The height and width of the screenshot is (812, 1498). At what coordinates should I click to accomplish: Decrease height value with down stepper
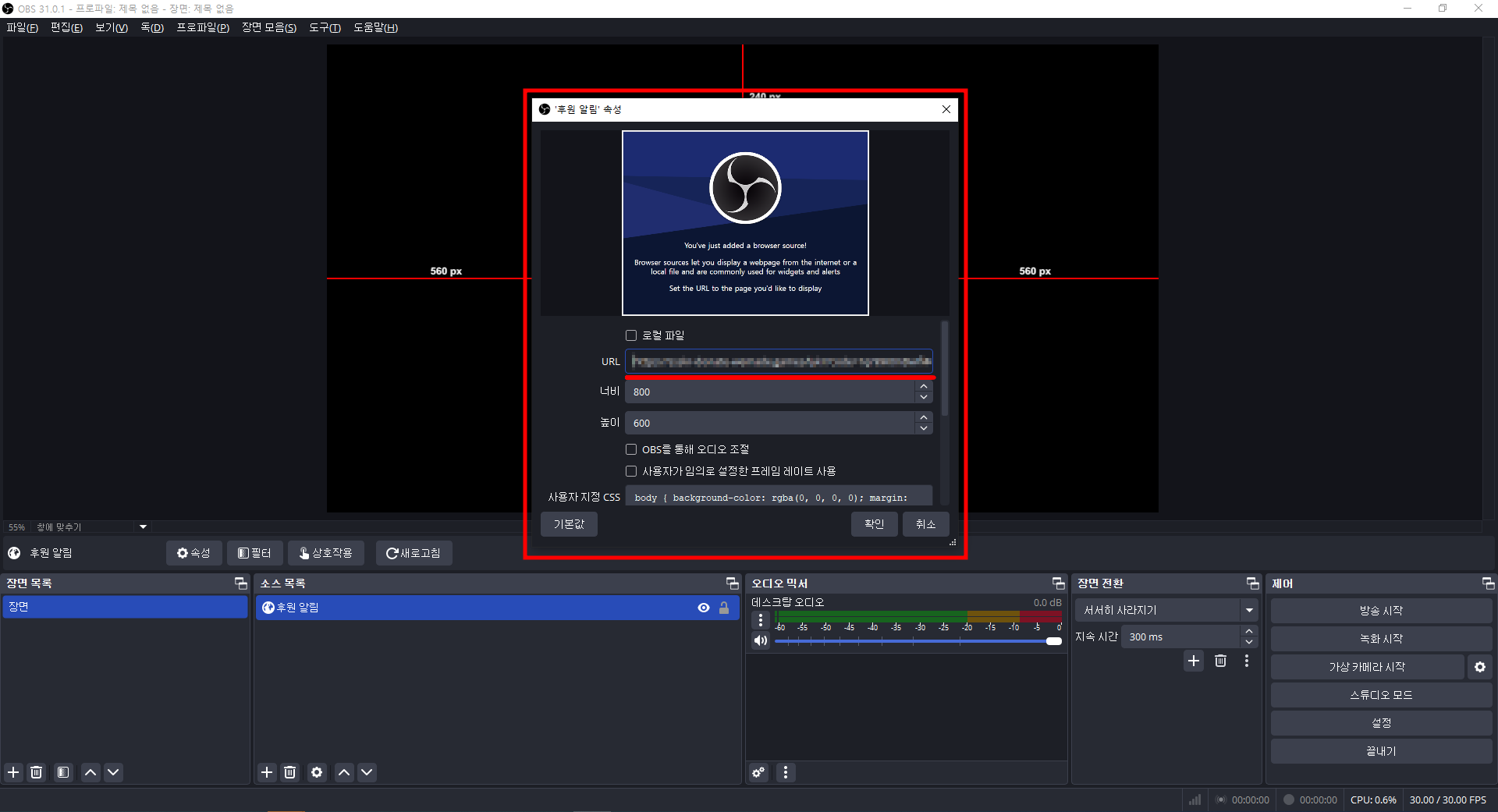point(924,428)
